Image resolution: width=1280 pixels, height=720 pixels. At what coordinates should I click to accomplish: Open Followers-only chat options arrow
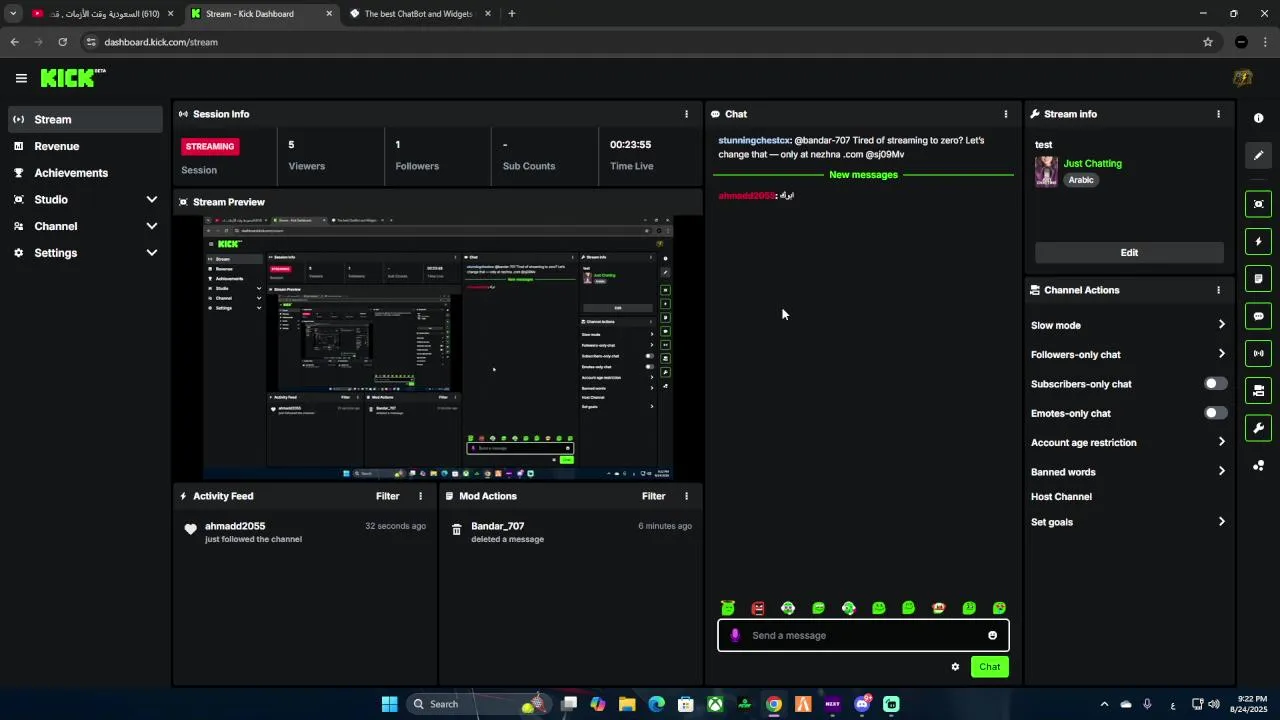pyautogui.click(x=1221, y=354)
